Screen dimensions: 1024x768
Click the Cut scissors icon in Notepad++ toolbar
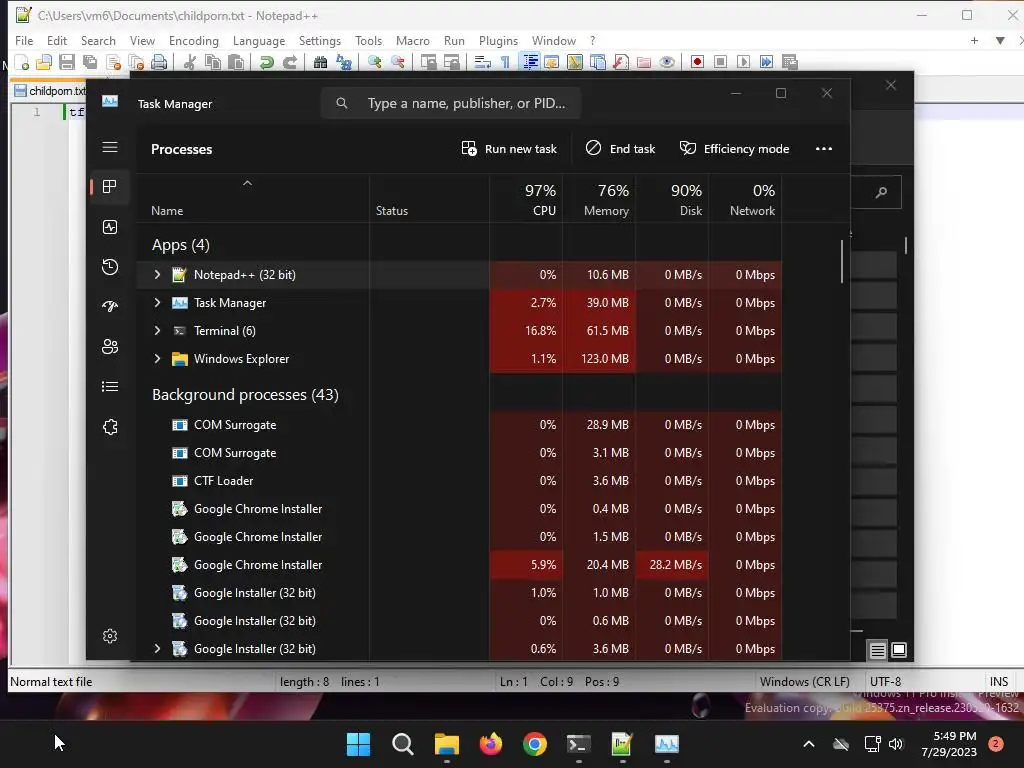[x=190, y=62]
